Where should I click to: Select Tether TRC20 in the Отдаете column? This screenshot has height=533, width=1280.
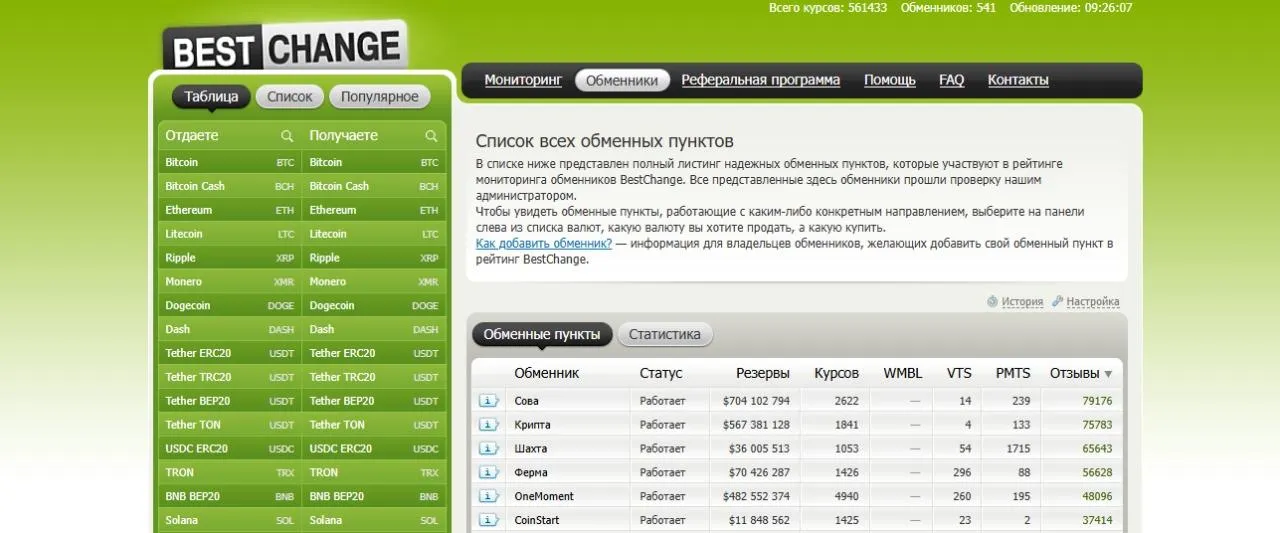point(230,377)
